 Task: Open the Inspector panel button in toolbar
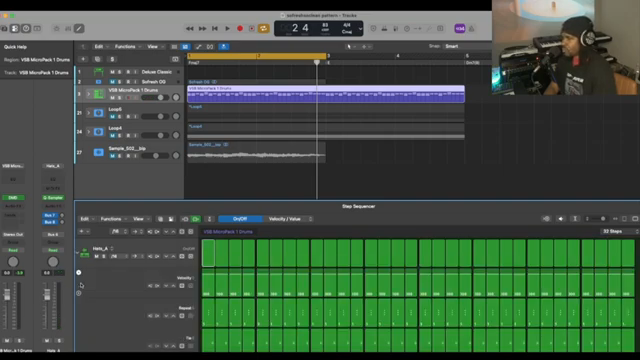pos(15,29)
